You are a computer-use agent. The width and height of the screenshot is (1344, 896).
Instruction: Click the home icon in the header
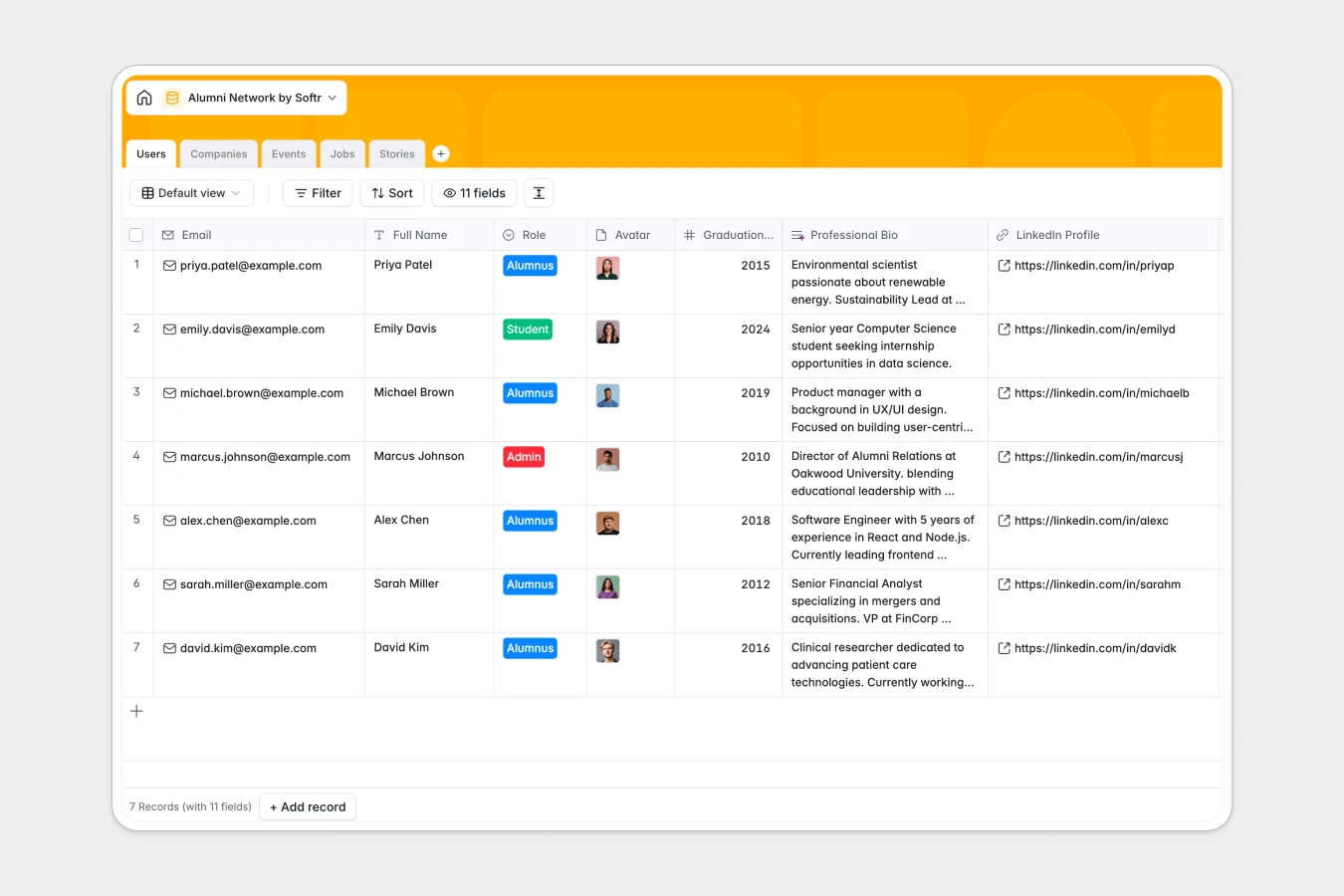pos(144,97)
